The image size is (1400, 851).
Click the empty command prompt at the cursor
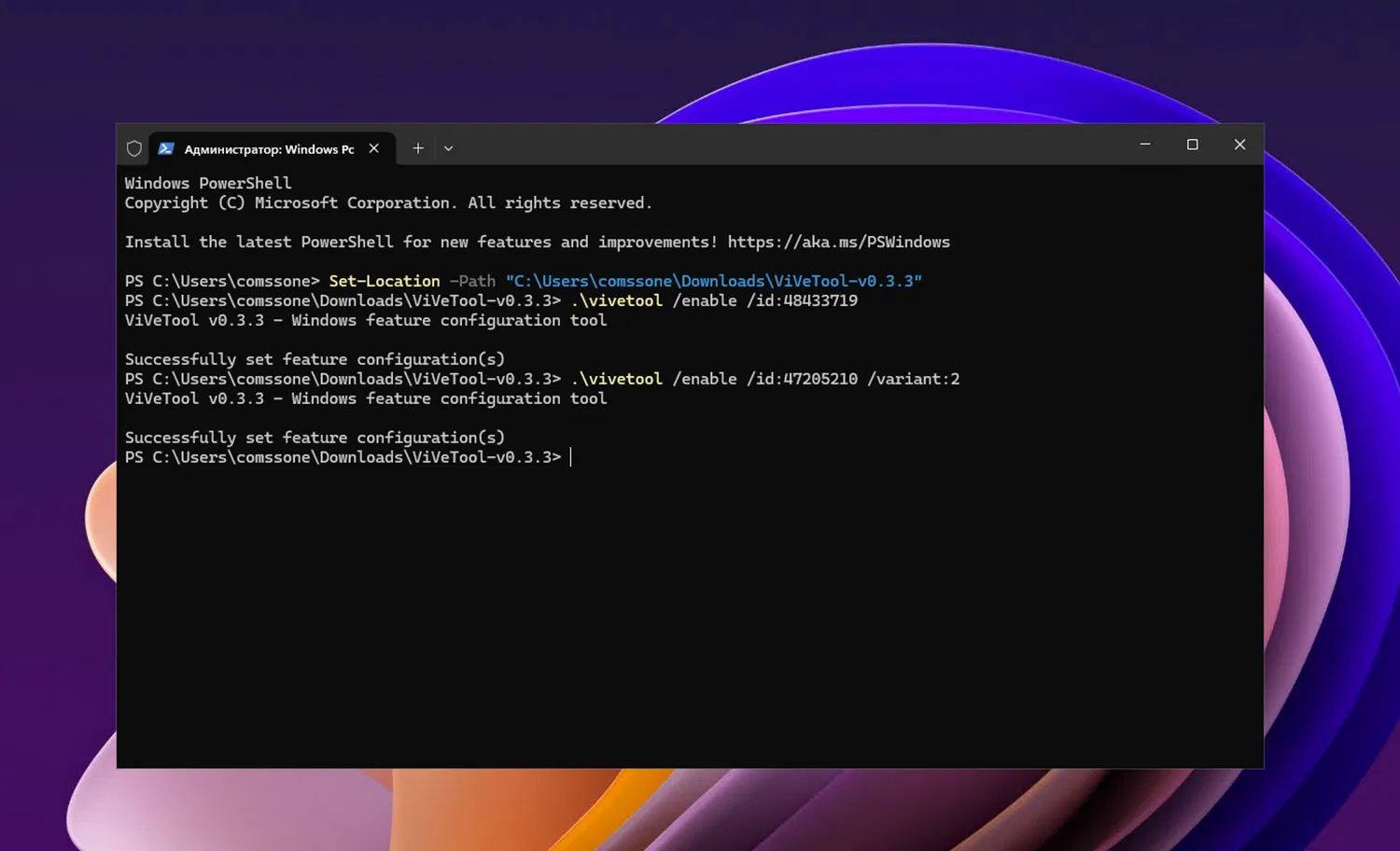point(571,457)
